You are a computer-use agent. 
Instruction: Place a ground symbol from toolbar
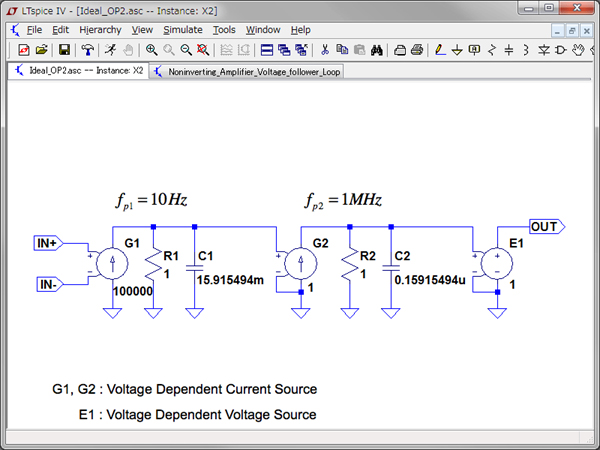(x=457, y=49)
